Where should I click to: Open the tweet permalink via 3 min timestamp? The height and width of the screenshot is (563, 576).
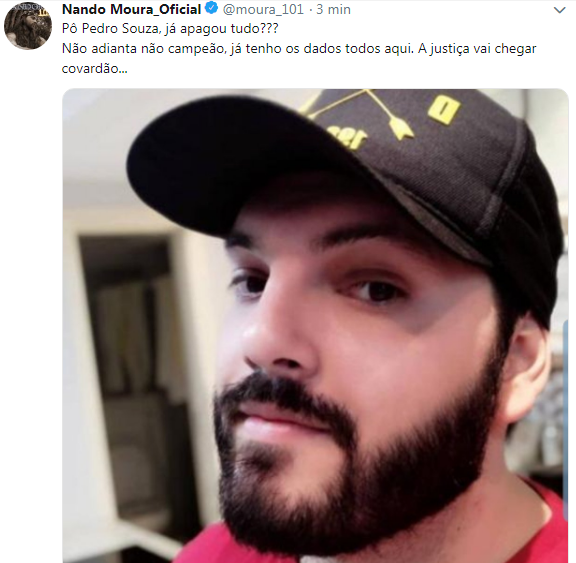[333, 10]
